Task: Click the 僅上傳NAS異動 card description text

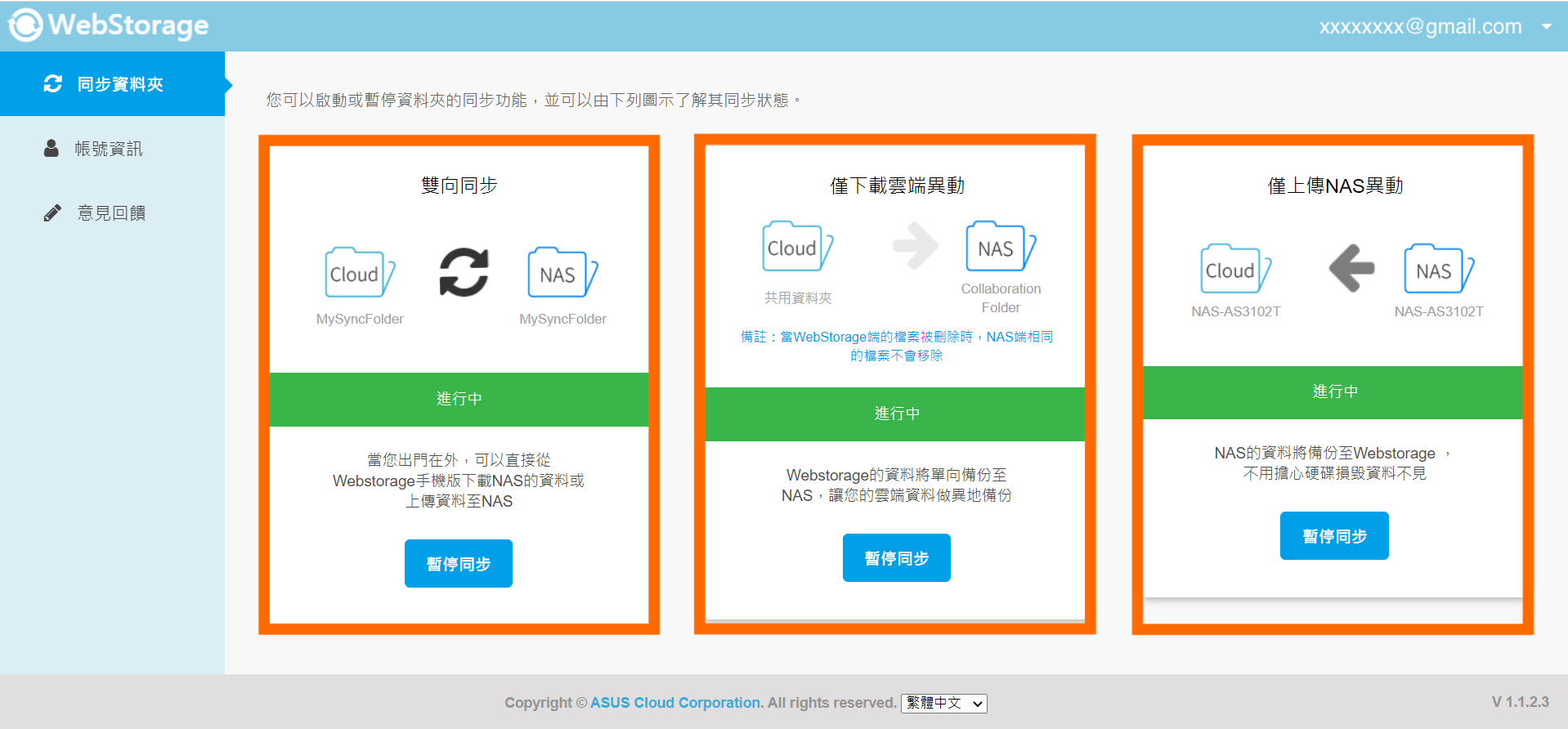Action: coord(1333,463)
